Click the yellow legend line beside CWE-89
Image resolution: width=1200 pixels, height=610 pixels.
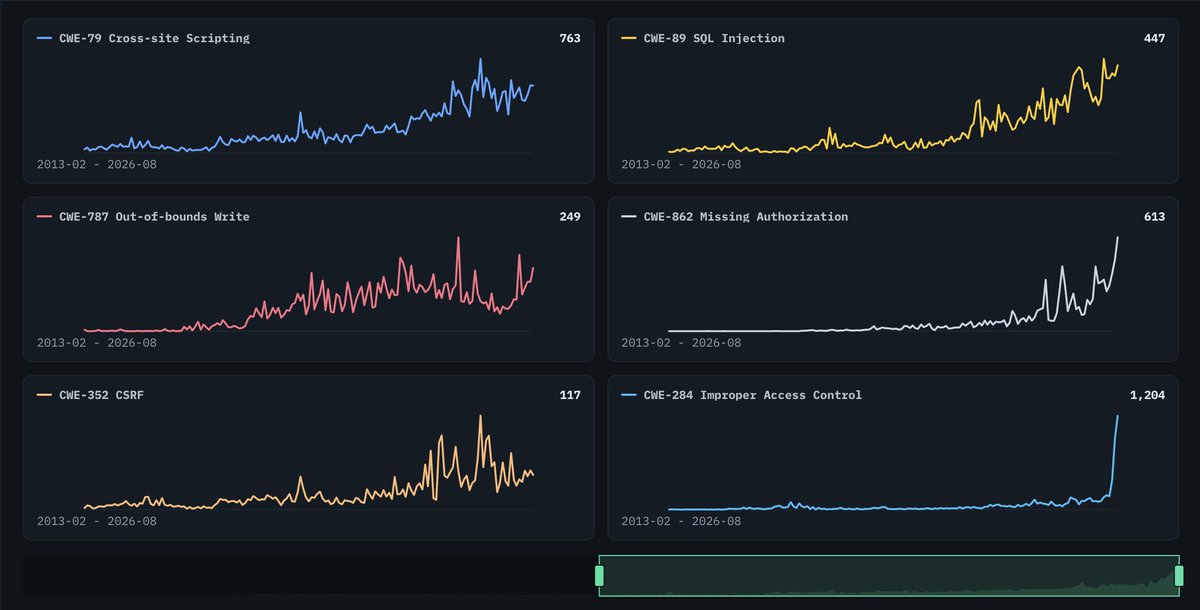pyautogui.click(x=629, y=38)
